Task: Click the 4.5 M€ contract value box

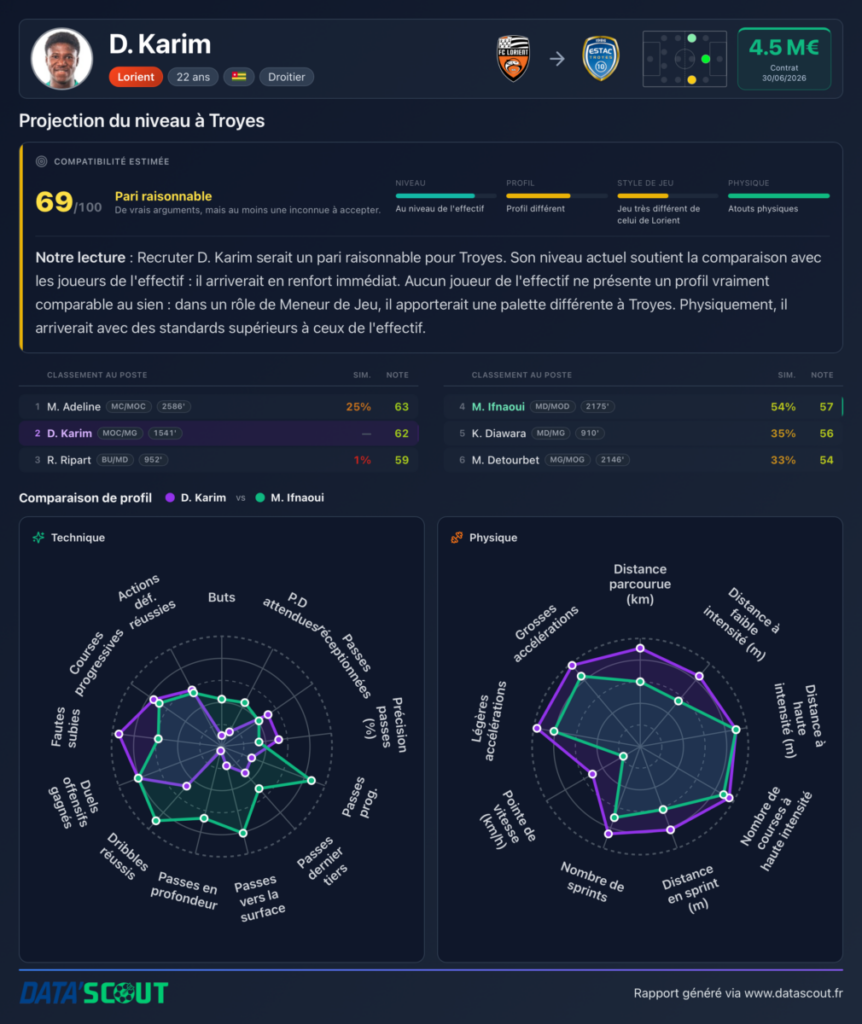Action: point(784,58)
